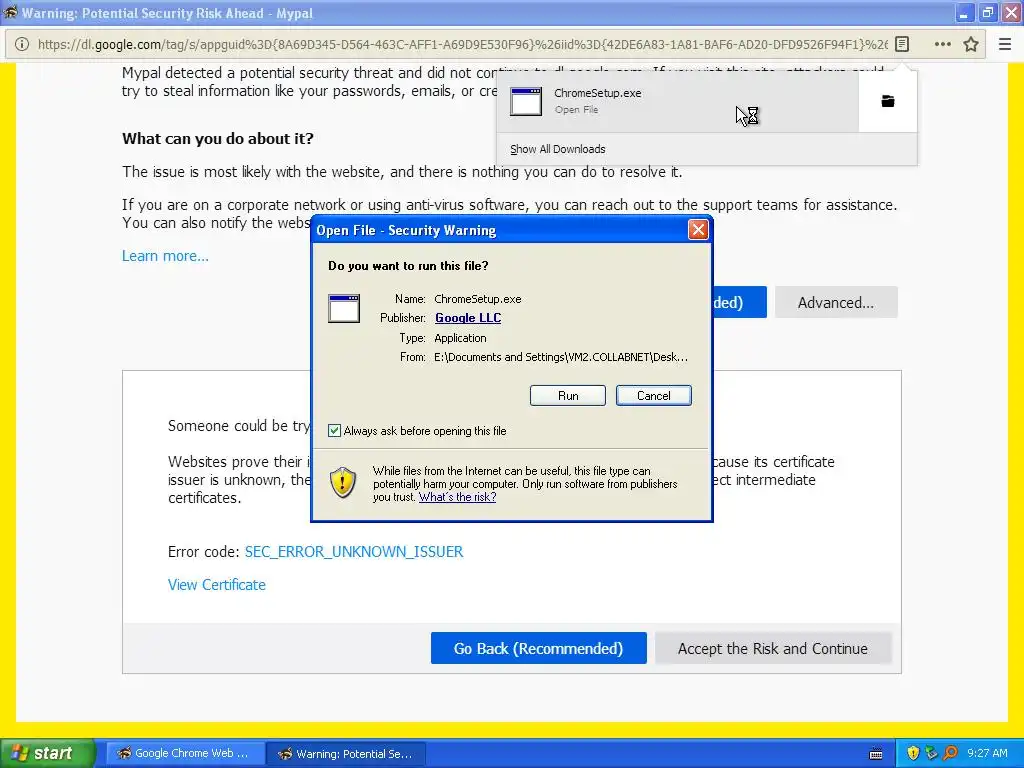Click Go Back (Recommended) button at bottom

(x=539, y=648)
